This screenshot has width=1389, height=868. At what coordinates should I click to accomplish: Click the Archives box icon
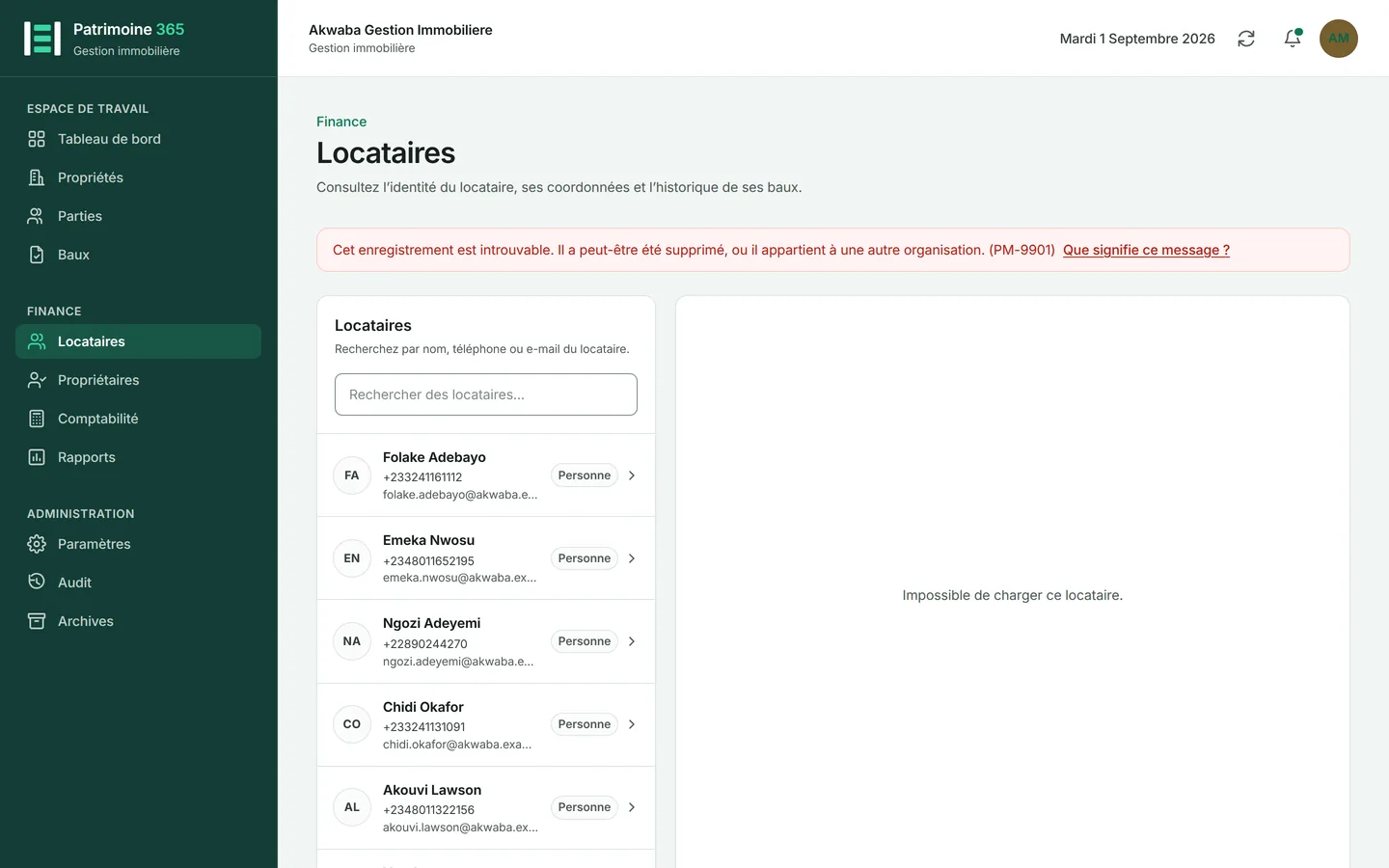[37, 621]
